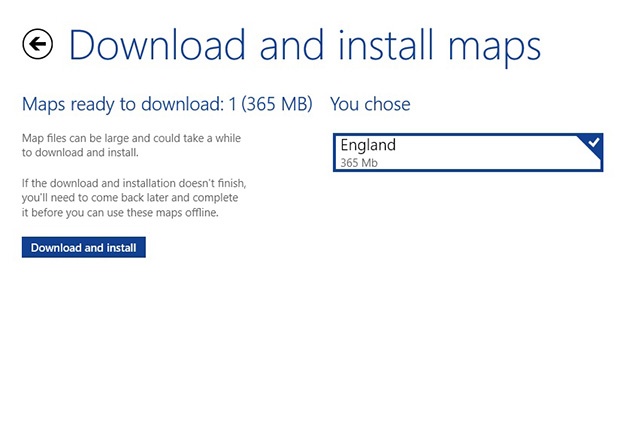Click the blue bottom border of the England tile
This screenshot has height=432, width=632.
click(x=468, y=170)
